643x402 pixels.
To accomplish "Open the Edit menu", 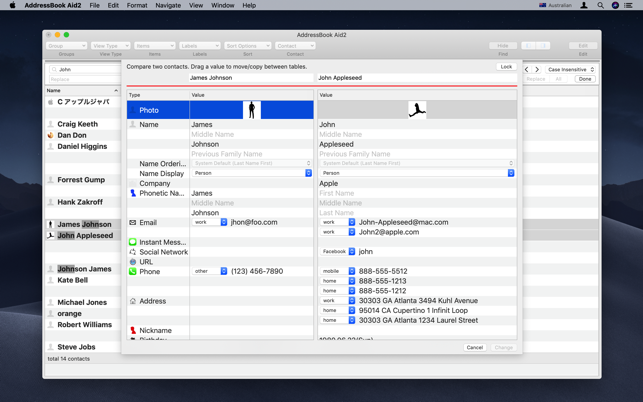I will tap(113, 5).
